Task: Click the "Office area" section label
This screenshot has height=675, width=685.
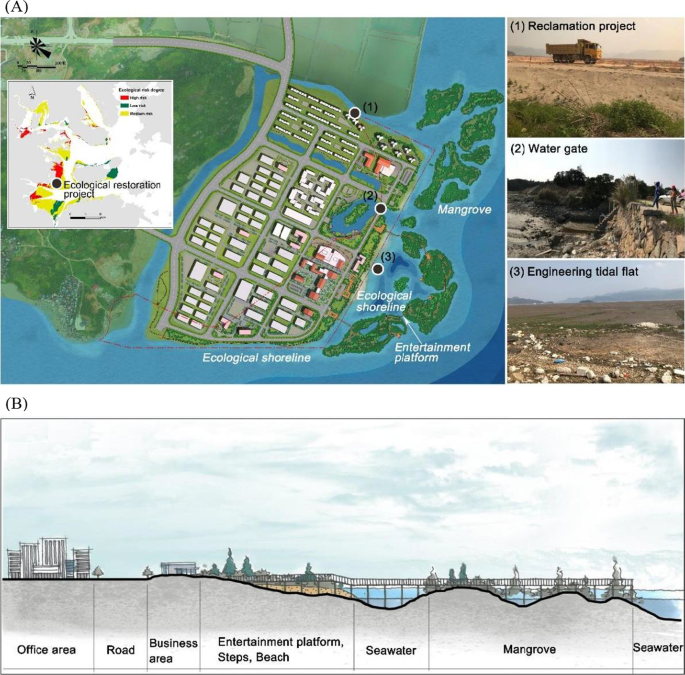Action: (x=46, y=650)
